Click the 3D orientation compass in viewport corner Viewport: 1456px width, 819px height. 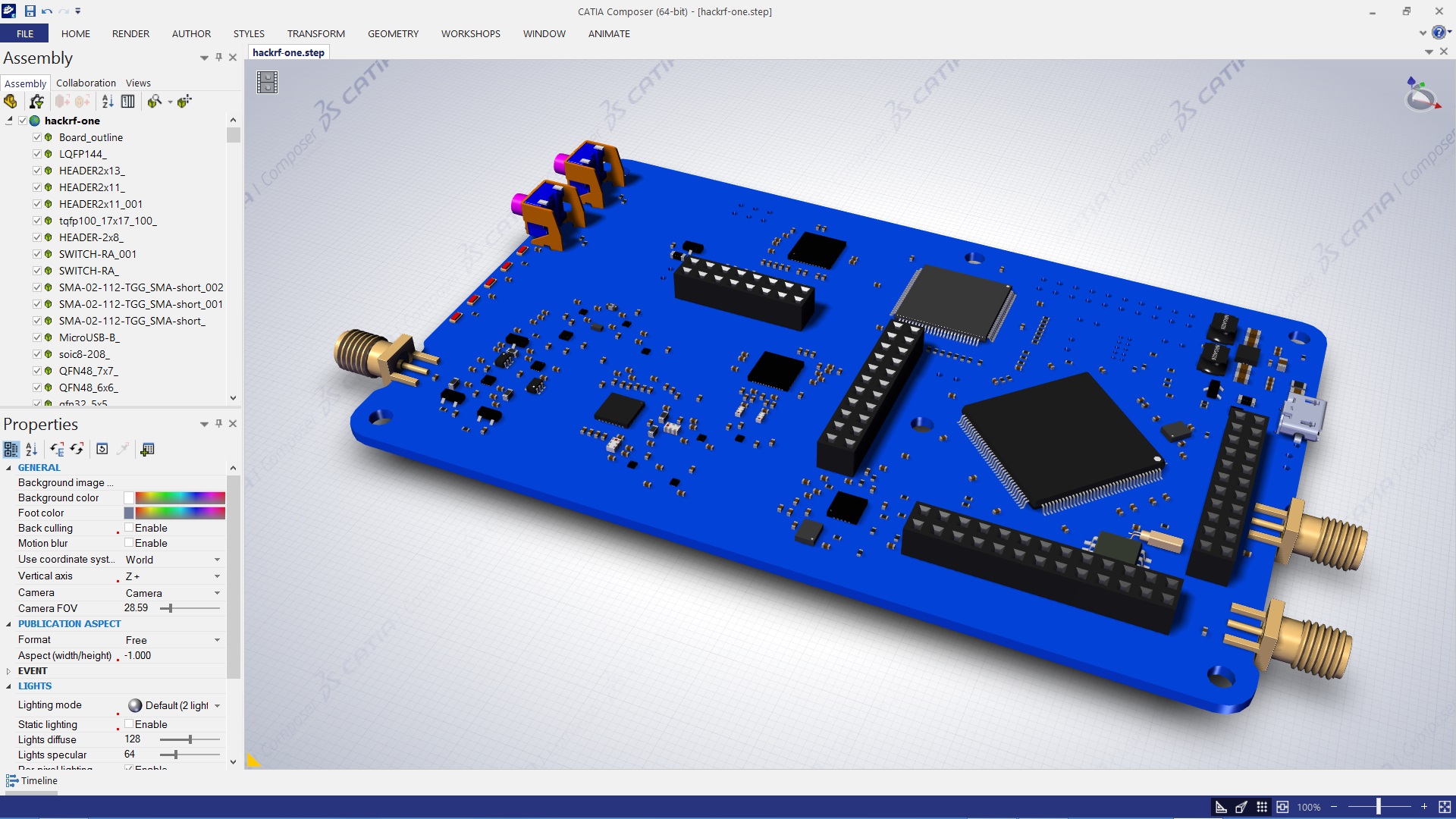[1421, 96]
